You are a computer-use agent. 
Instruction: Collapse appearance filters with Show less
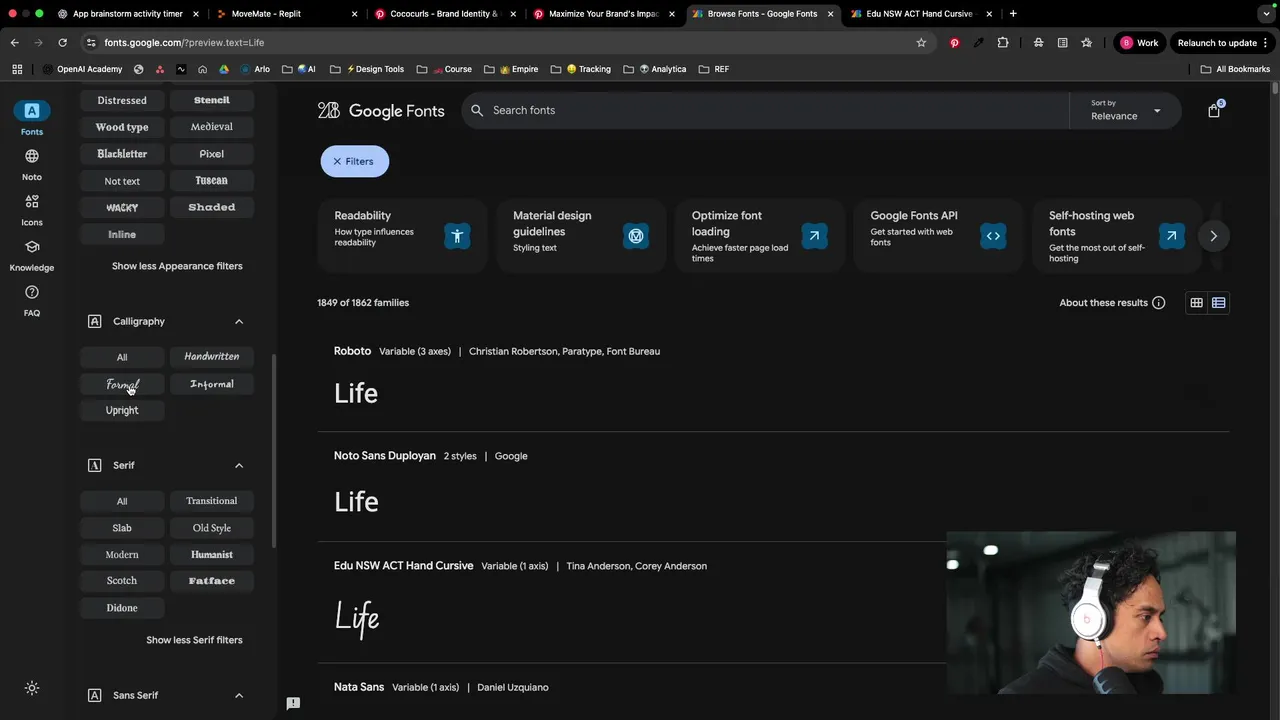pyautogui.click(x=177, y=266)
